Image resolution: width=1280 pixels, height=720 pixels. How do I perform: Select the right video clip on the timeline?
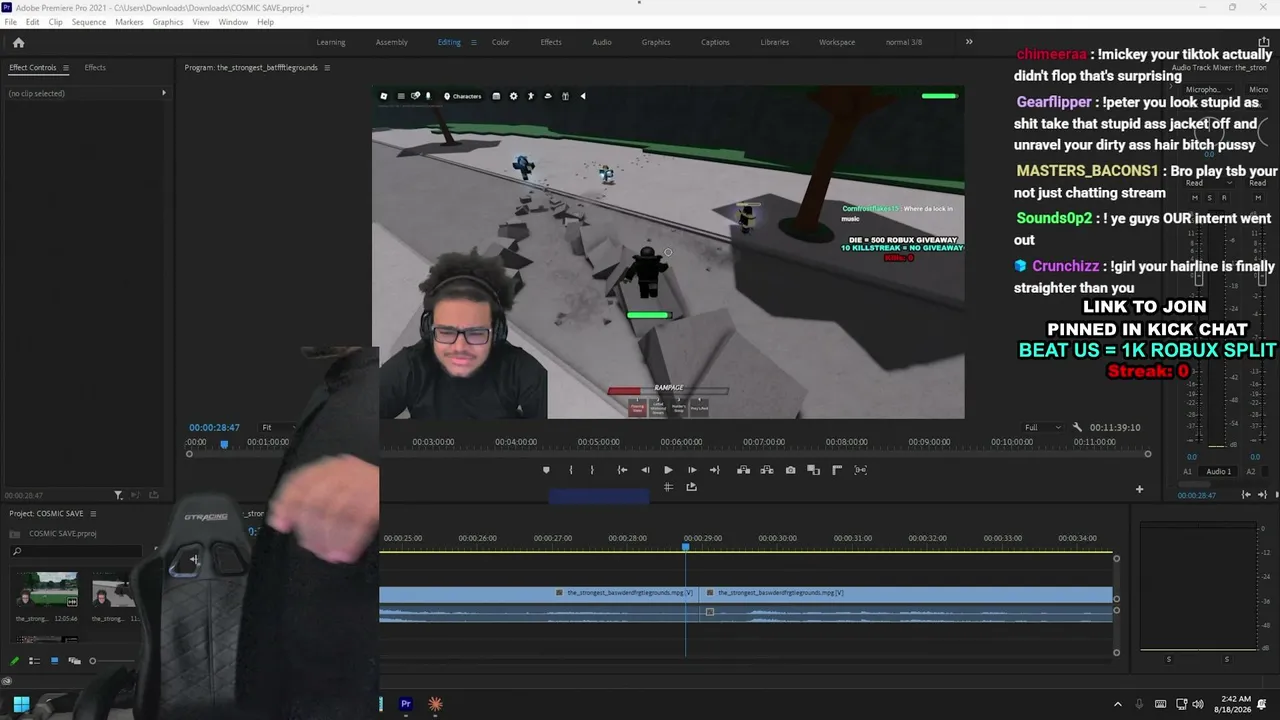907,593
